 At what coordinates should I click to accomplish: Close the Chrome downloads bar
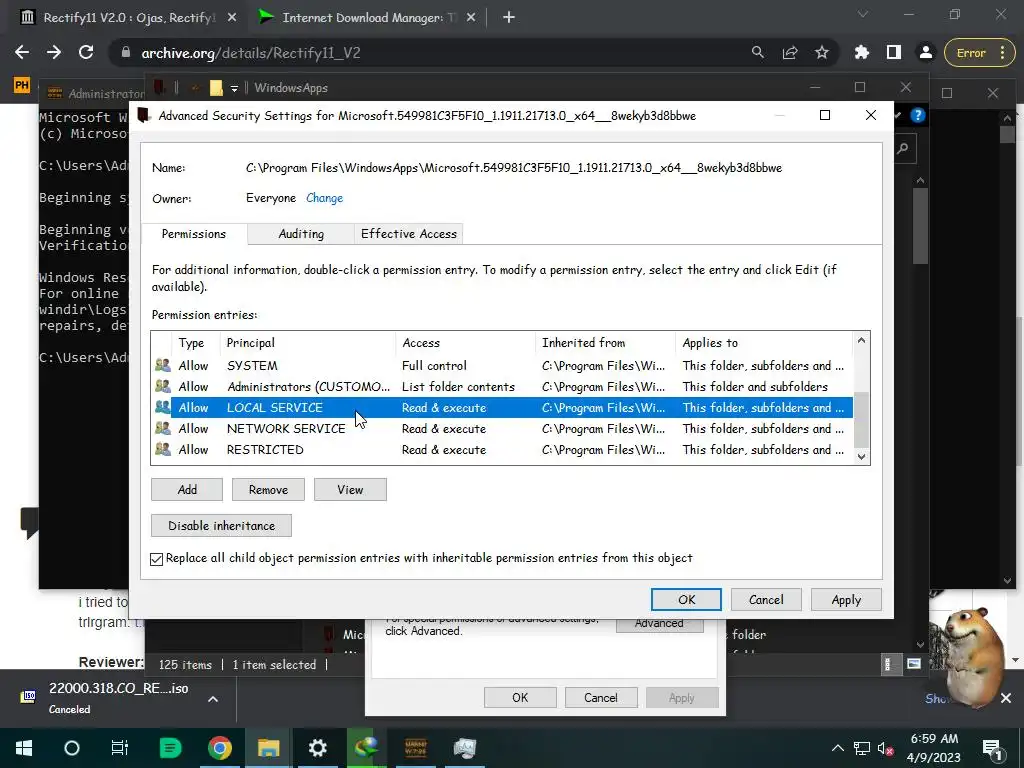(1006, 699)
